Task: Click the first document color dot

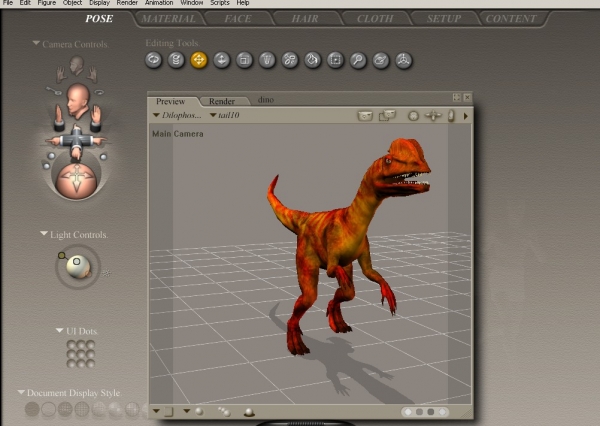Action: click(x=408, y=412)
